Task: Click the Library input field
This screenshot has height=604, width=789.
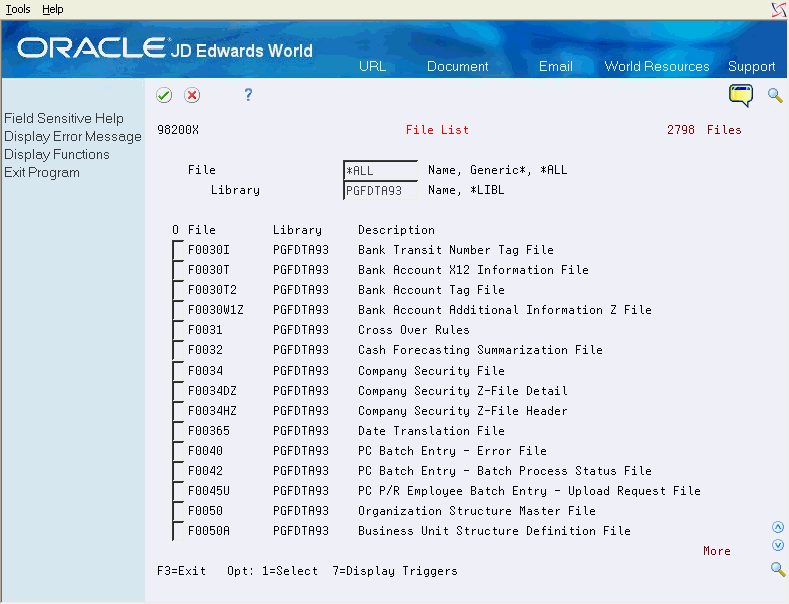Action: coord(380,191)
